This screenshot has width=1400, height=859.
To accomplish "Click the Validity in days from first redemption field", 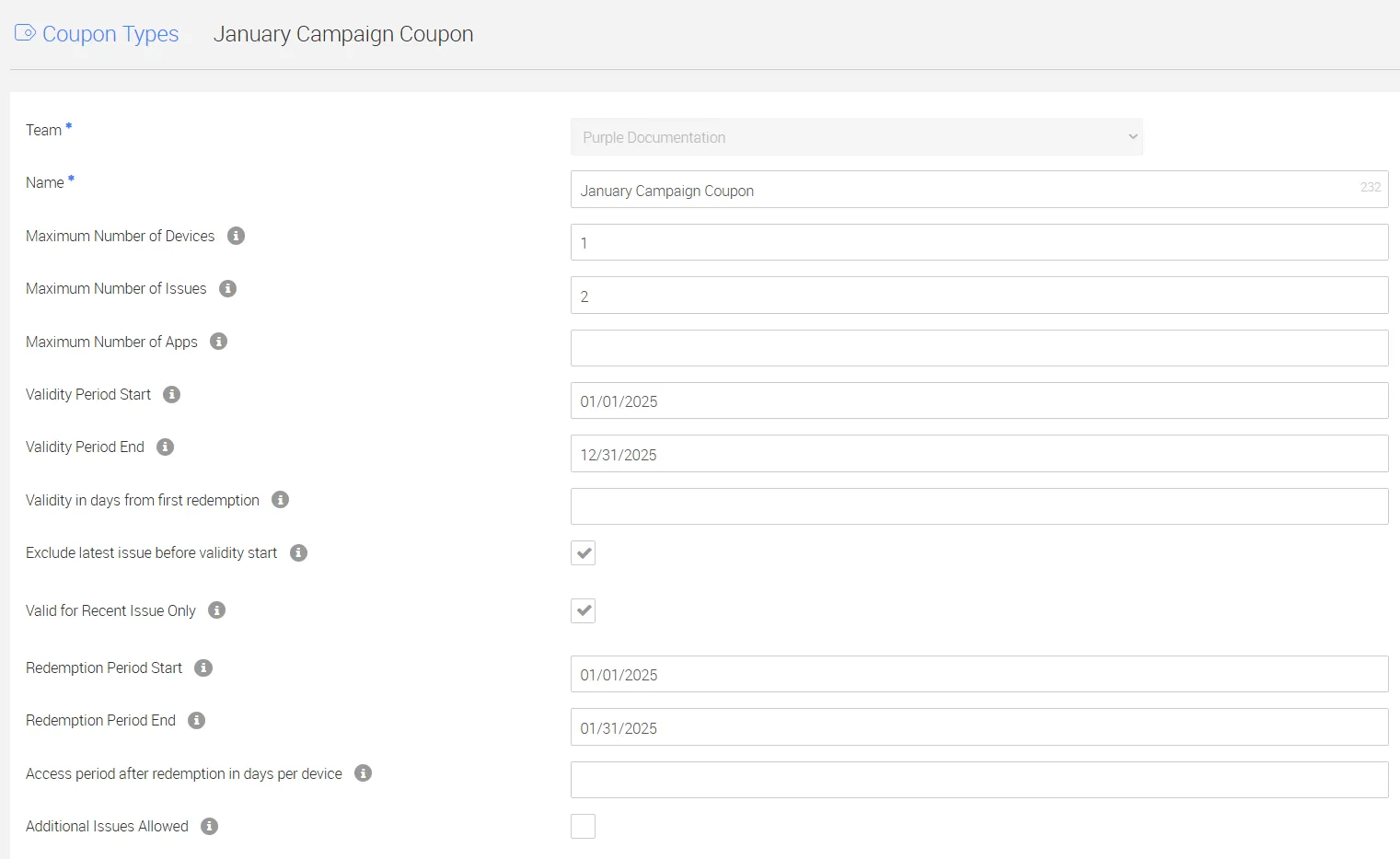I will (979, 506).
